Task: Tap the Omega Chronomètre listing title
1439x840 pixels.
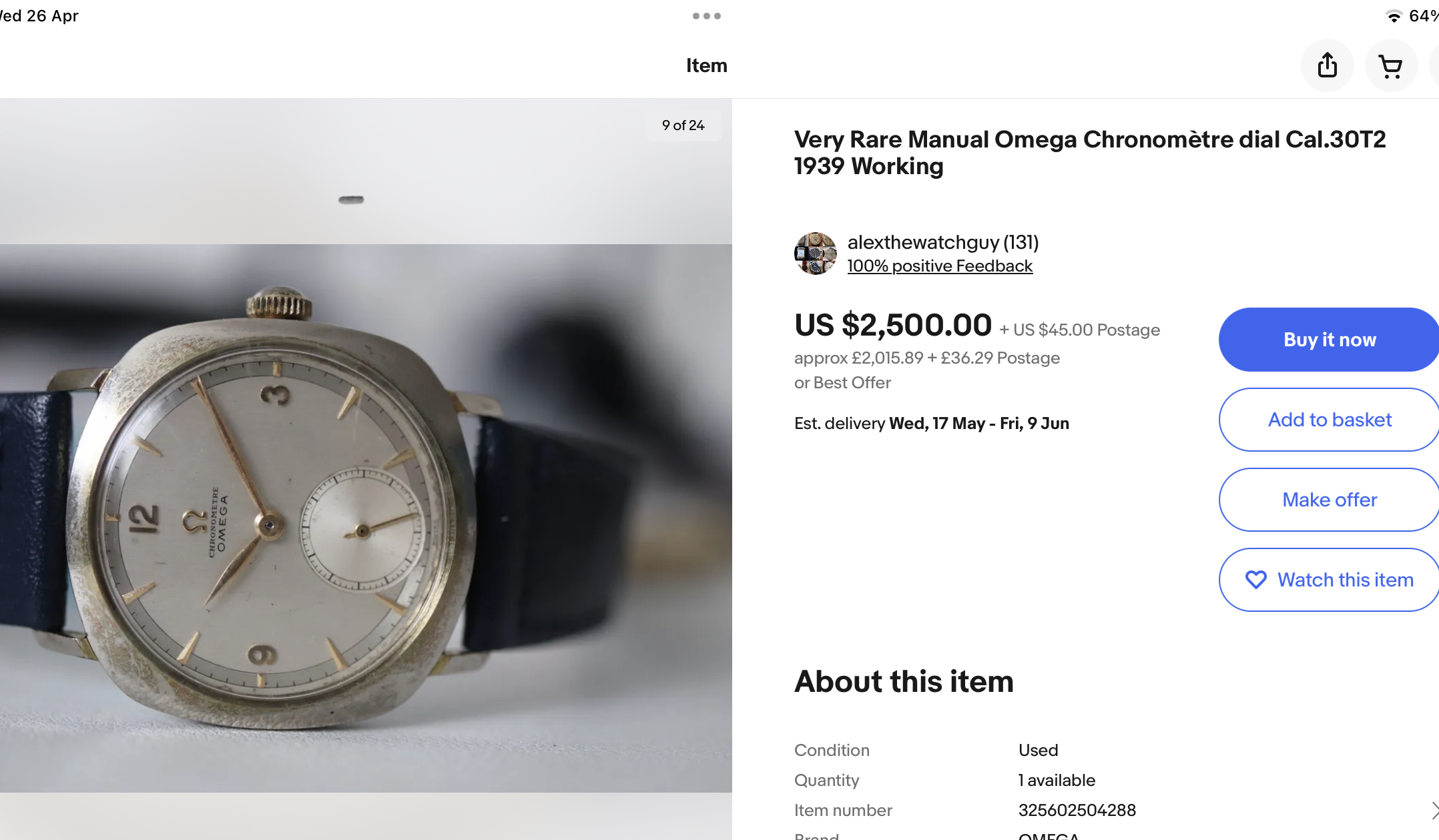Action: coord(1089,153)
